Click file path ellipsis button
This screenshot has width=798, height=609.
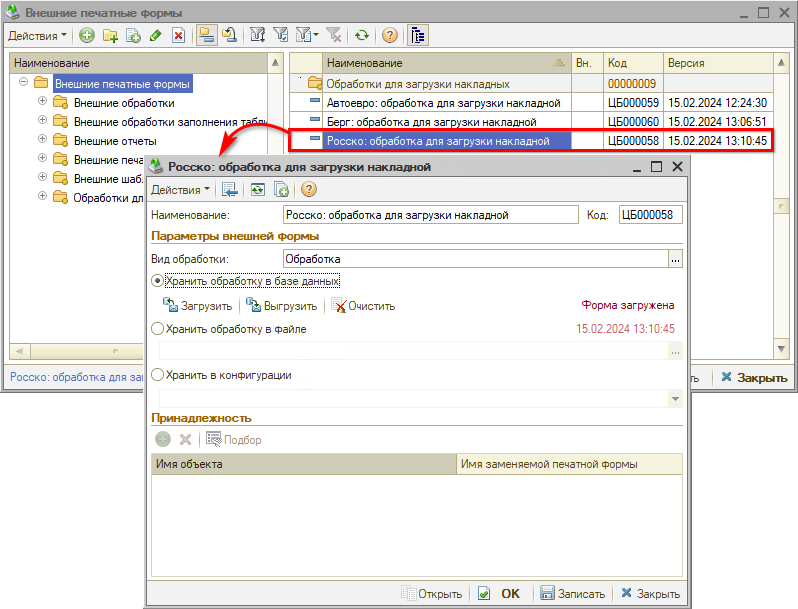675,351
